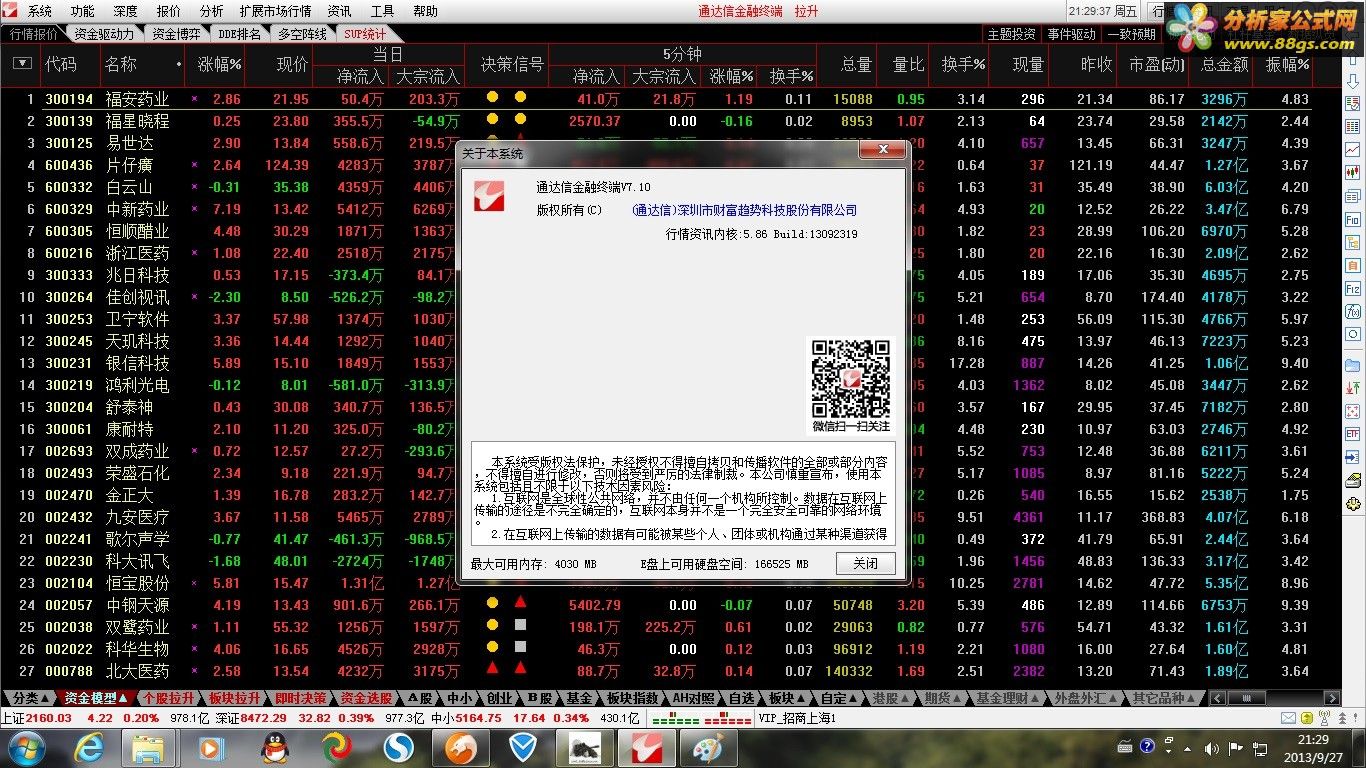Select the 创业 bottom tab
1366x768 pixels.
(x=499, y=698)
